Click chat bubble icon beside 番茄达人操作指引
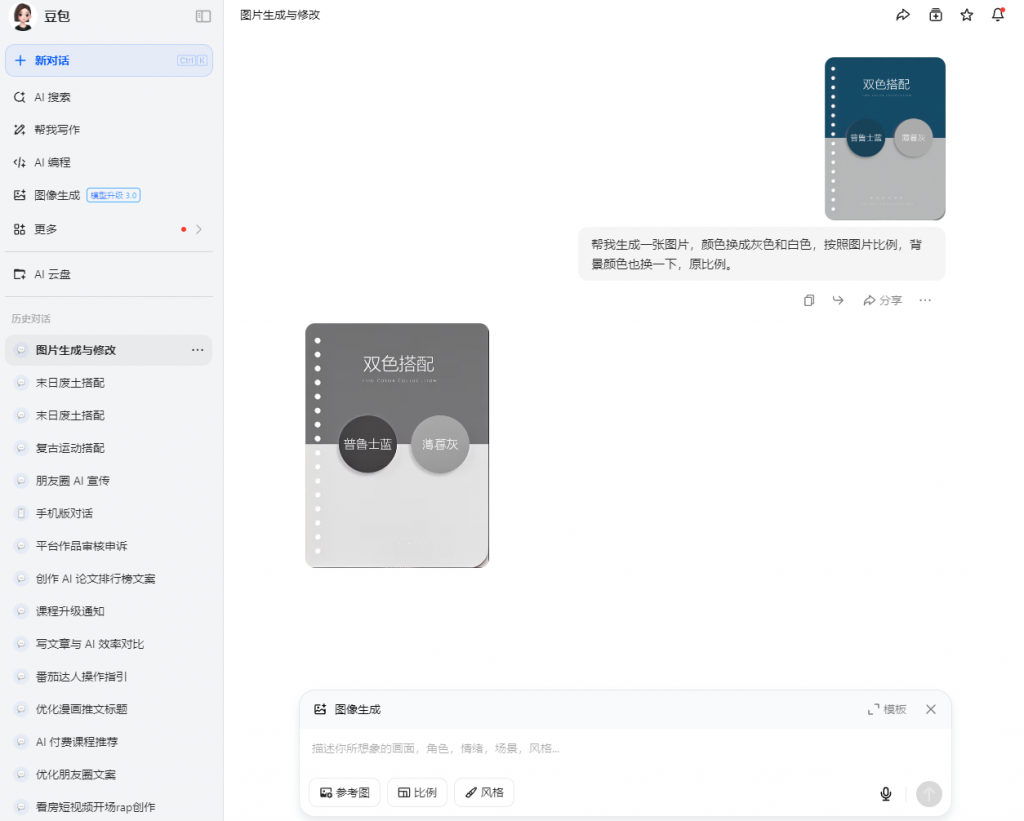This screenshot has height=821, width=1024. (21, 677)
